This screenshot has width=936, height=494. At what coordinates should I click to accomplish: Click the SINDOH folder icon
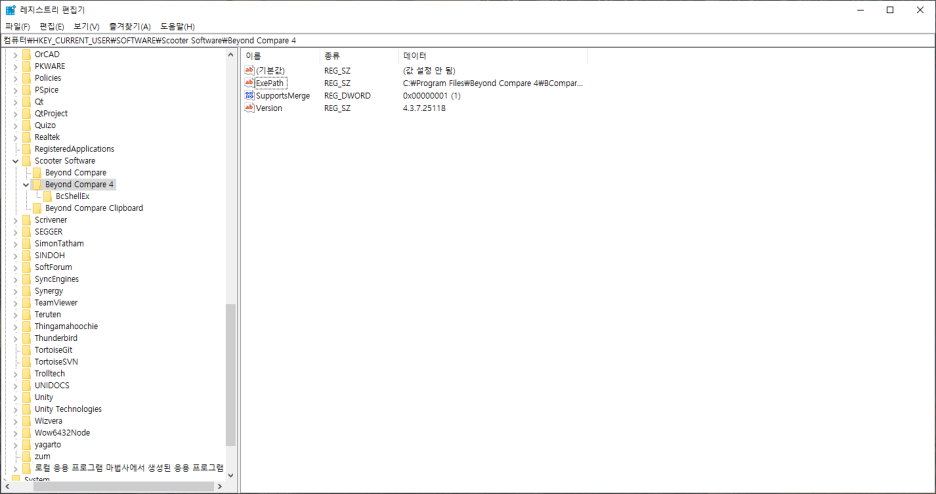point(26,255)
